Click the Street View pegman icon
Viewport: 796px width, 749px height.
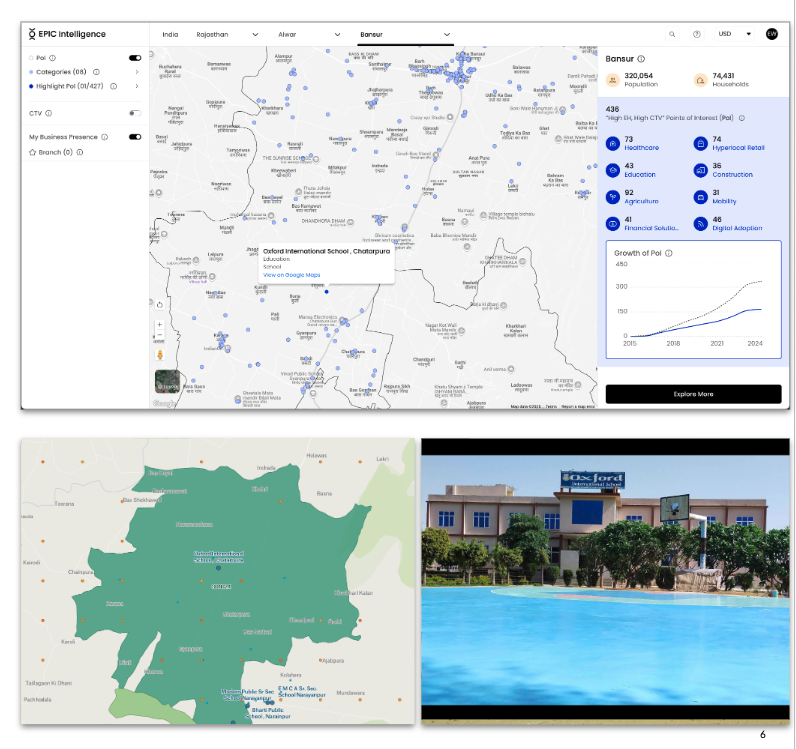pos(160,355)
